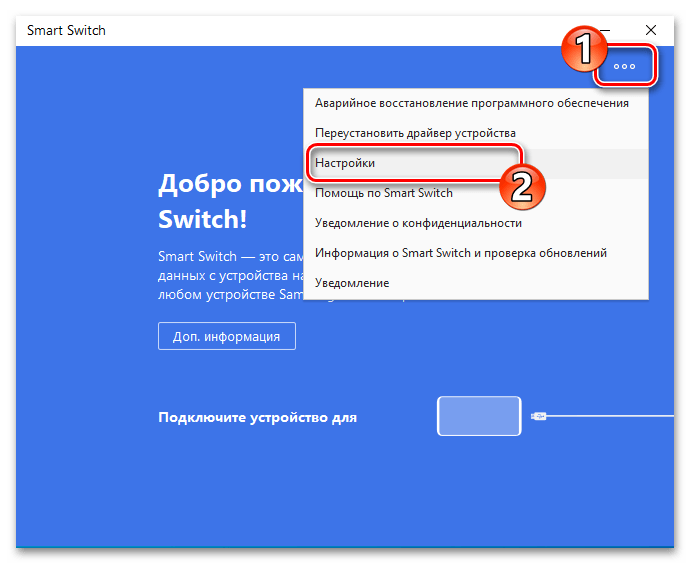
Task: Click the Подключите устройство для text
Action: (x=257, y=417)
